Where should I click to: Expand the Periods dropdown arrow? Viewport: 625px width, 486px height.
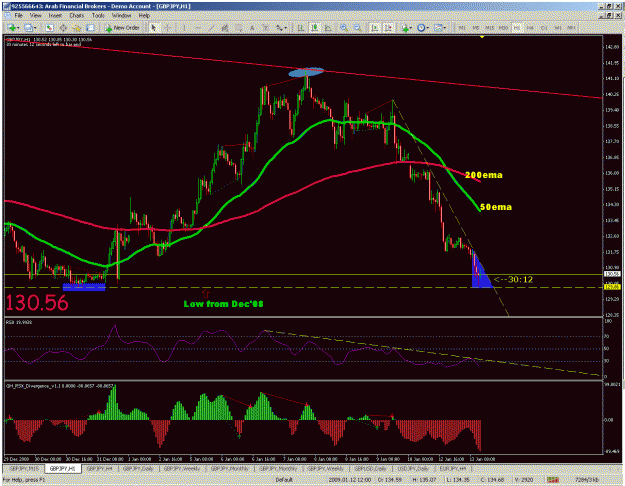click(x=427, y=28)
